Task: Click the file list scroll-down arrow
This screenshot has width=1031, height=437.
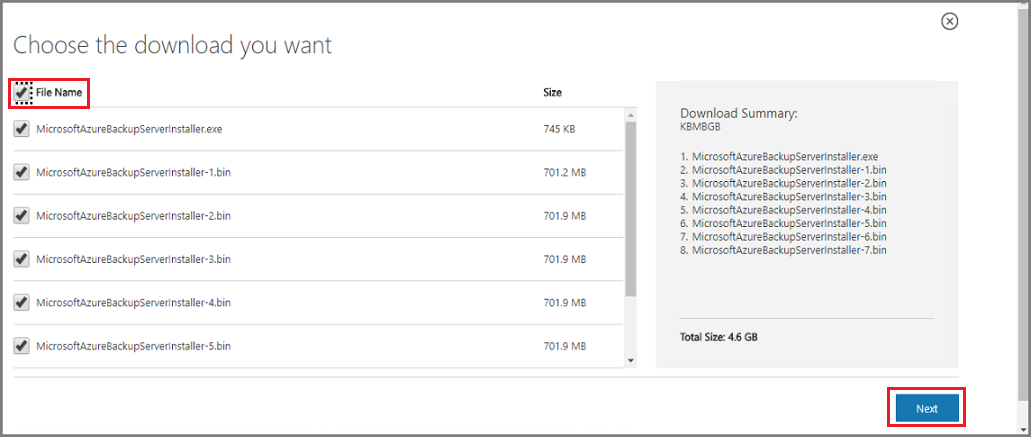Action: pos(631,360)
